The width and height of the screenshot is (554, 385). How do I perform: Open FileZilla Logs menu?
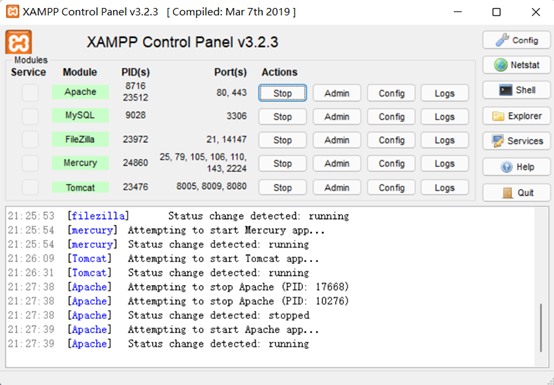click(x=444, y=140)
